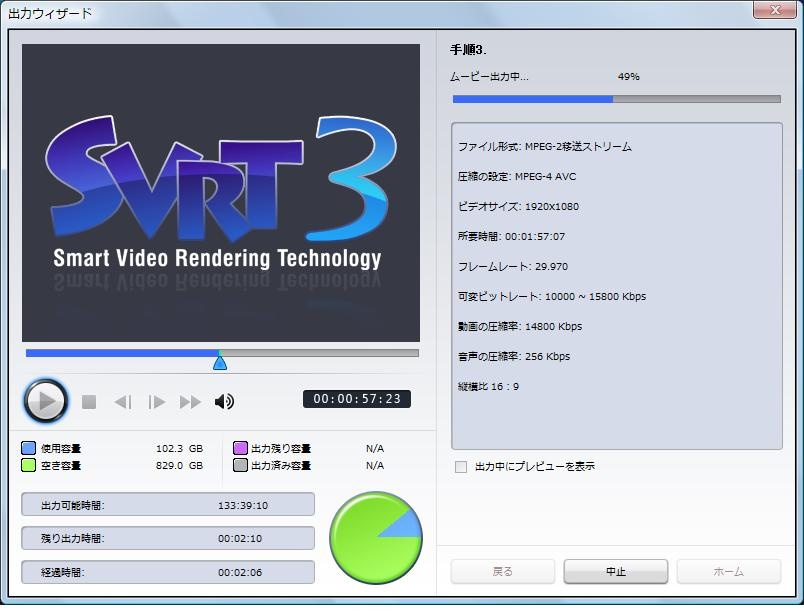This screenshot has height=613, width=804.
Task: Close the 出力ウィザード window
Action: click(775, 10)
